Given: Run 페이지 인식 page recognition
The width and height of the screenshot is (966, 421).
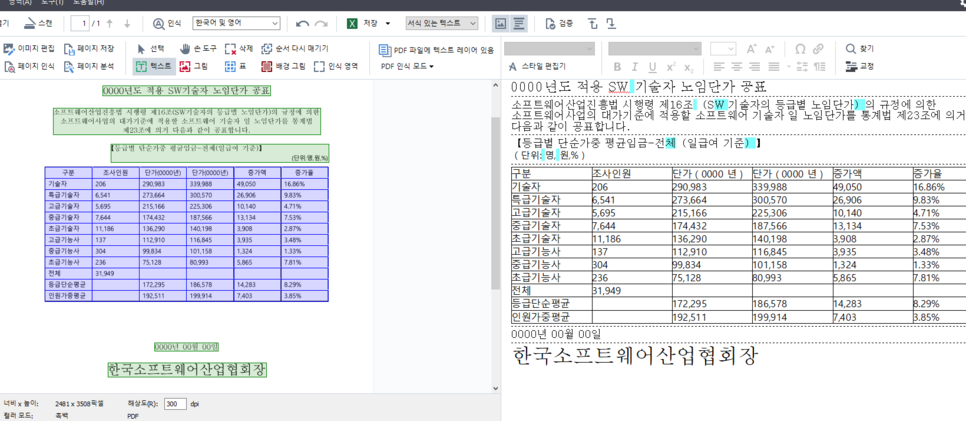Looking at the screenshot, I should (30, 66).
